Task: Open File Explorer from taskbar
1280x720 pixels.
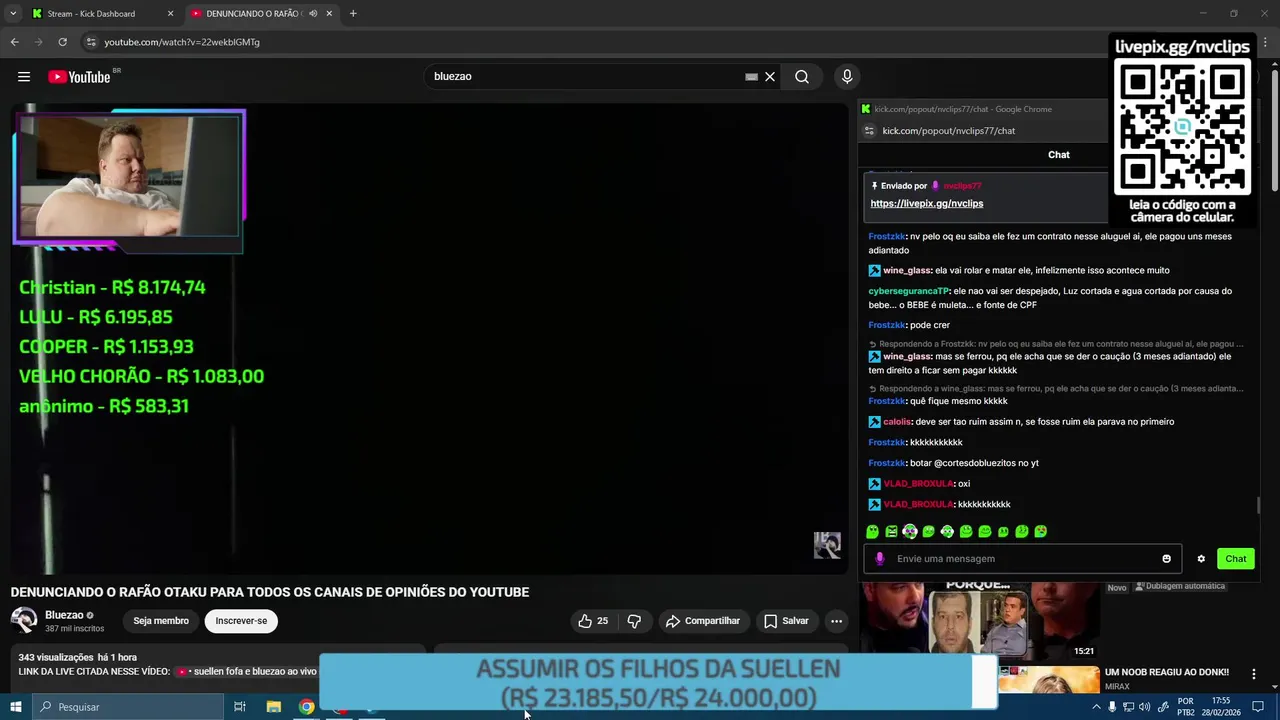Action: pyautogui.click(x=273, y=707)
